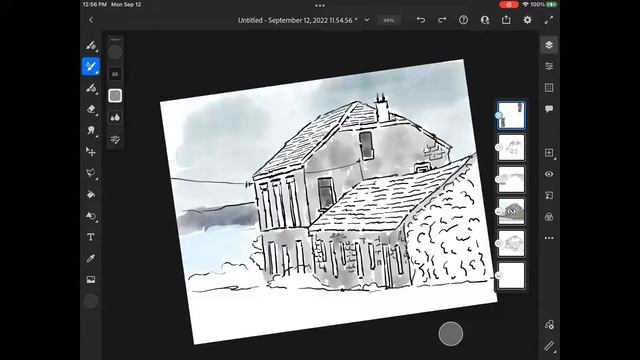Open the ruler drawing aid

pos(549,346)
